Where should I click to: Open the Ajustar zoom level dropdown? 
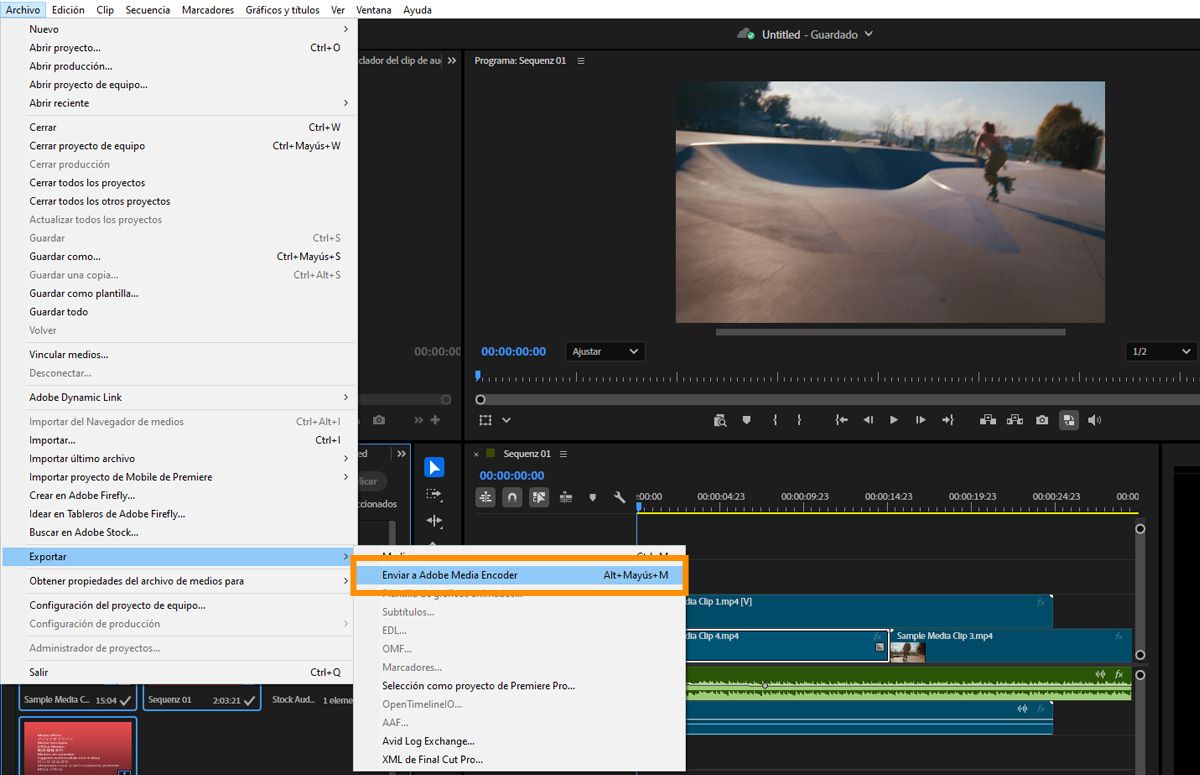(605, 352)
